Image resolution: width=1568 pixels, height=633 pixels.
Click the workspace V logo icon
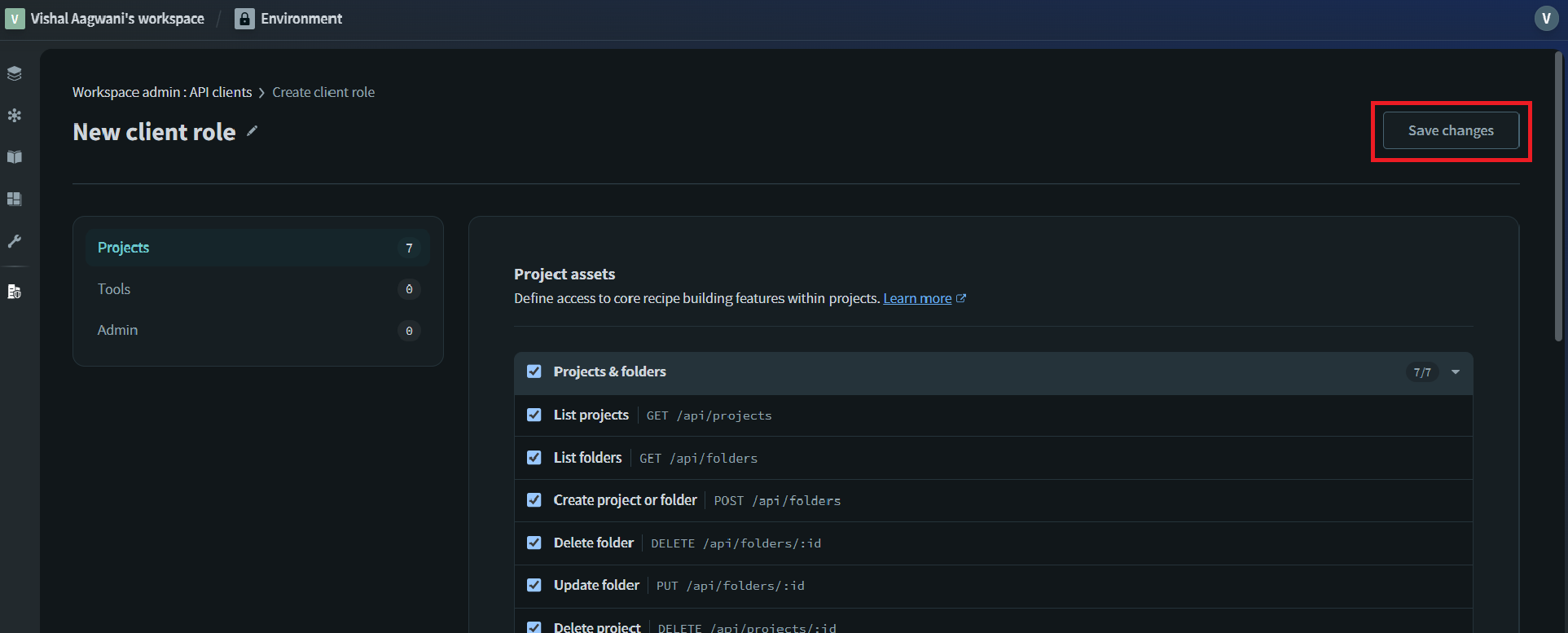point(15,19)
